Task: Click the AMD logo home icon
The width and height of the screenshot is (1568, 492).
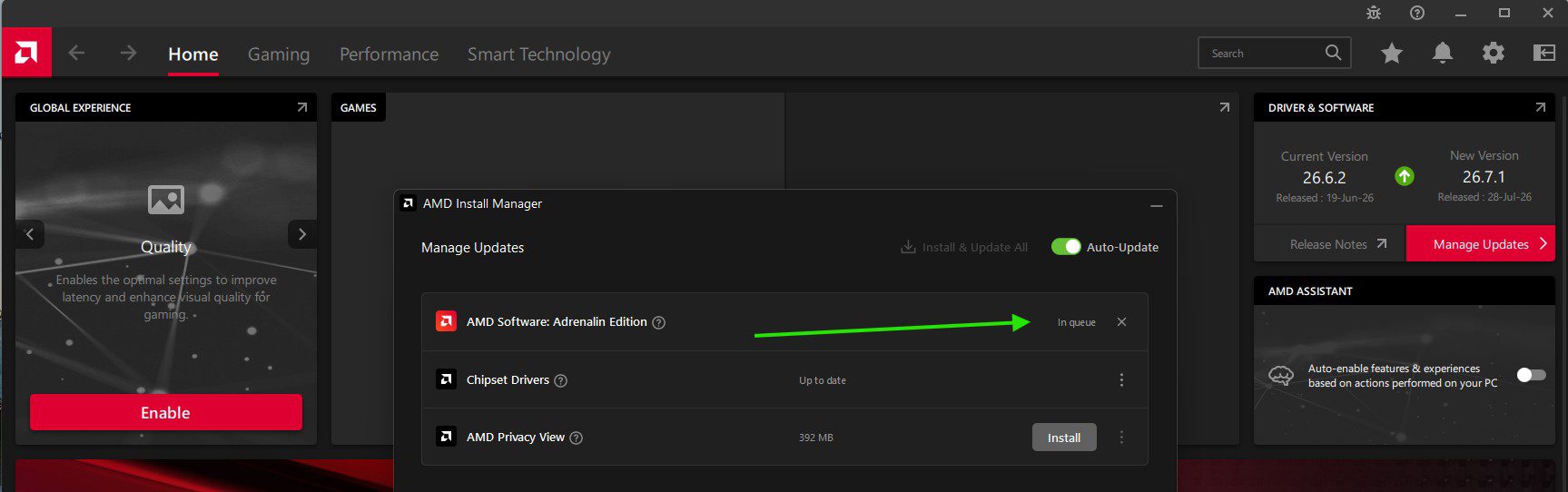Action: 26,53
